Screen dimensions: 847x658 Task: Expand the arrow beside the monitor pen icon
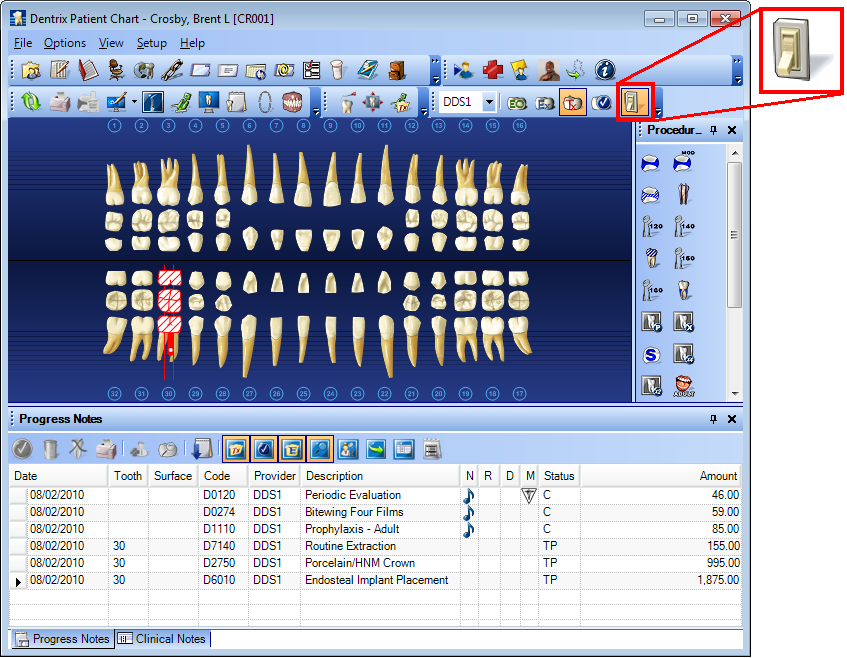click(133, 102)
